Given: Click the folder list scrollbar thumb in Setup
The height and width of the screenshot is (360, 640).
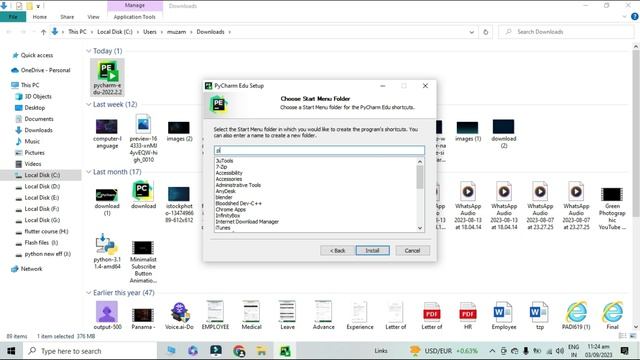Looking at the screenshot, I should pos(420,177).
